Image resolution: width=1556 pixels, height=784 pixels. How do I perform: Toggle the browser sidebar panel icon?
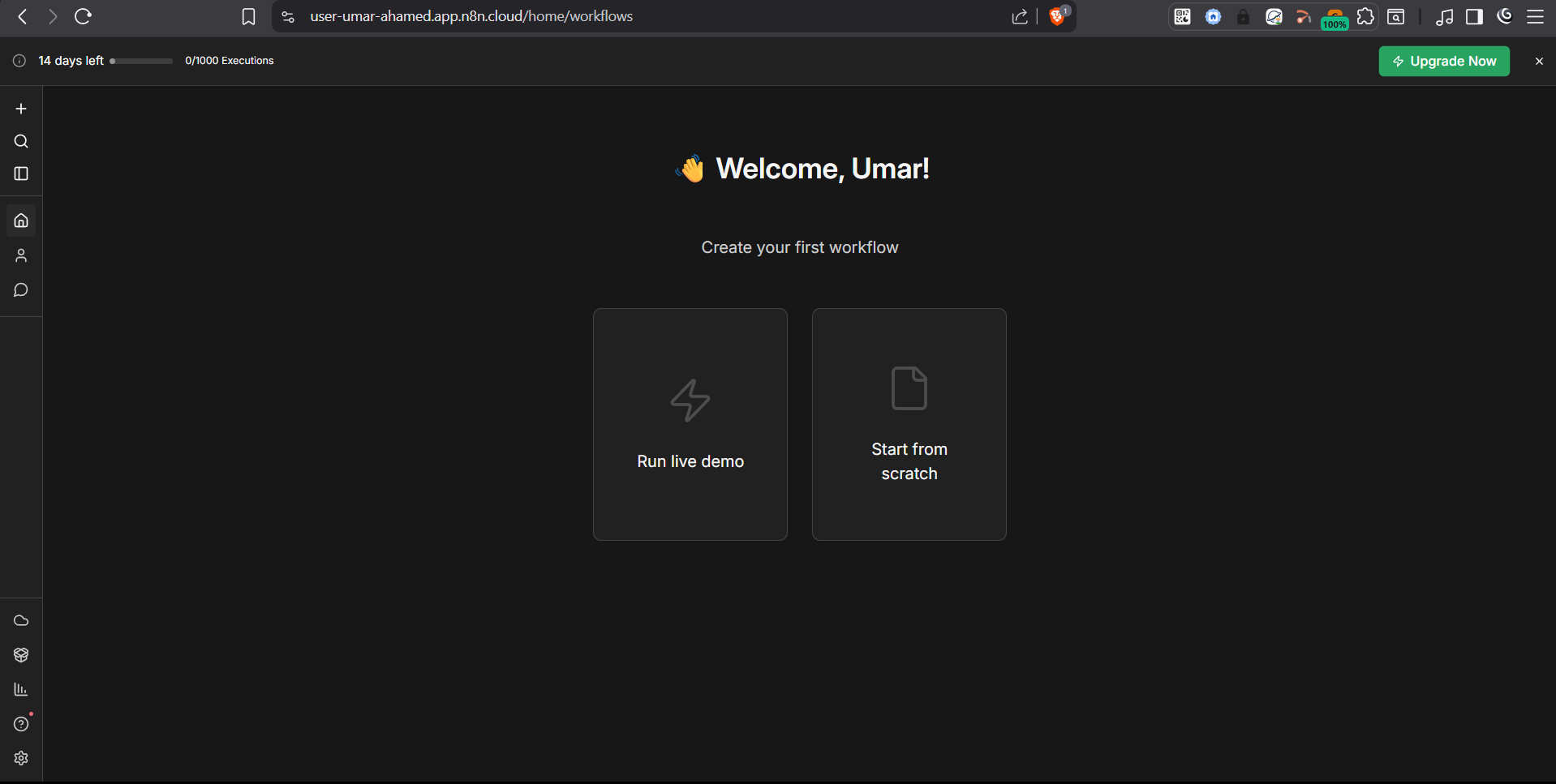1475,16
